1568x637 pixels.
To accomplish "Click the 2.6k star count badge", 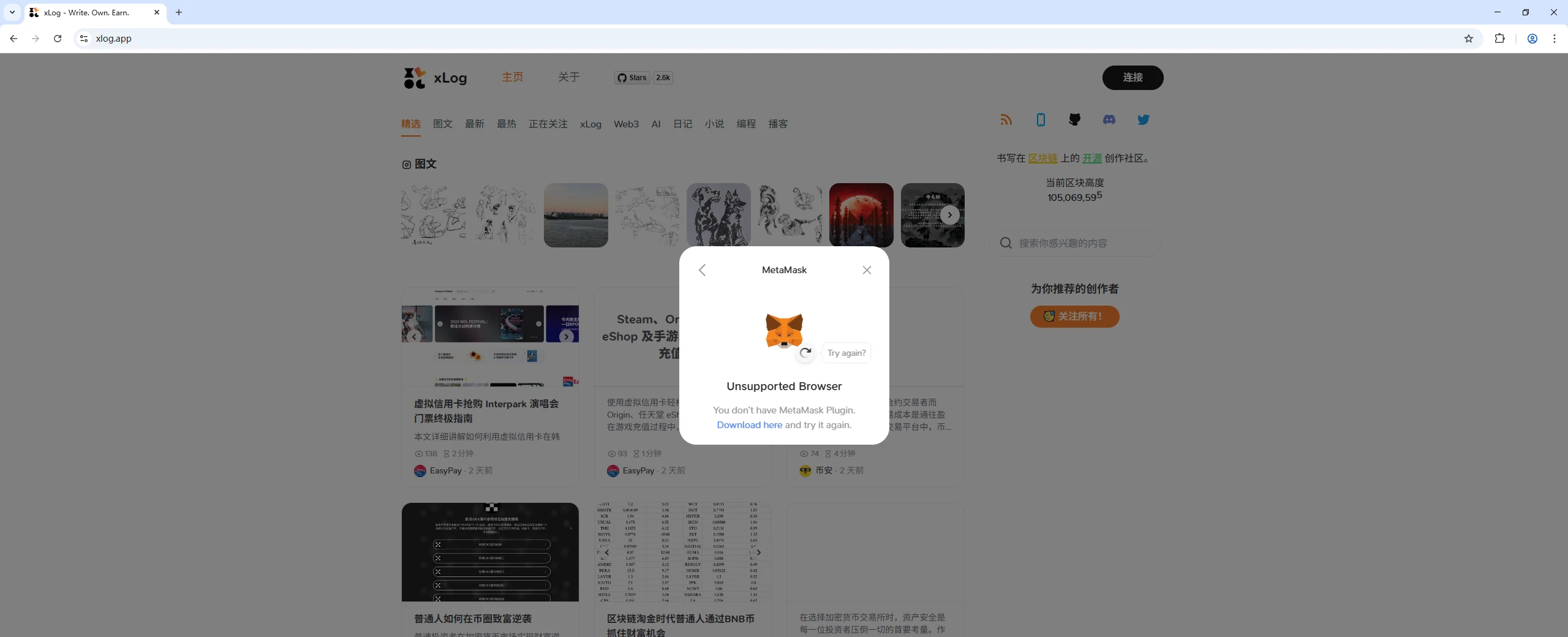I will pyautogui.click(x=663, y=78).
